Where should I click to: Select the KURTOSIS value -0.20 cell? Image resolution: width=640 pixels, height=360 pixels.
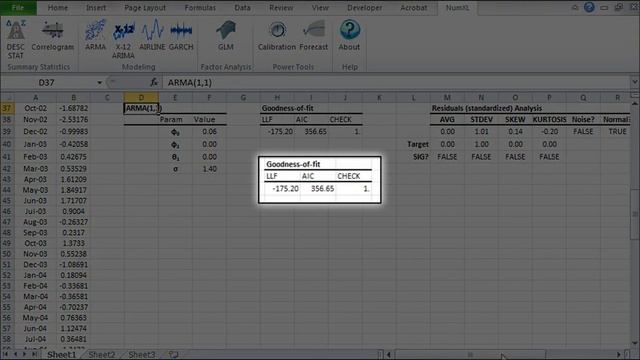[x=549, y=131]
